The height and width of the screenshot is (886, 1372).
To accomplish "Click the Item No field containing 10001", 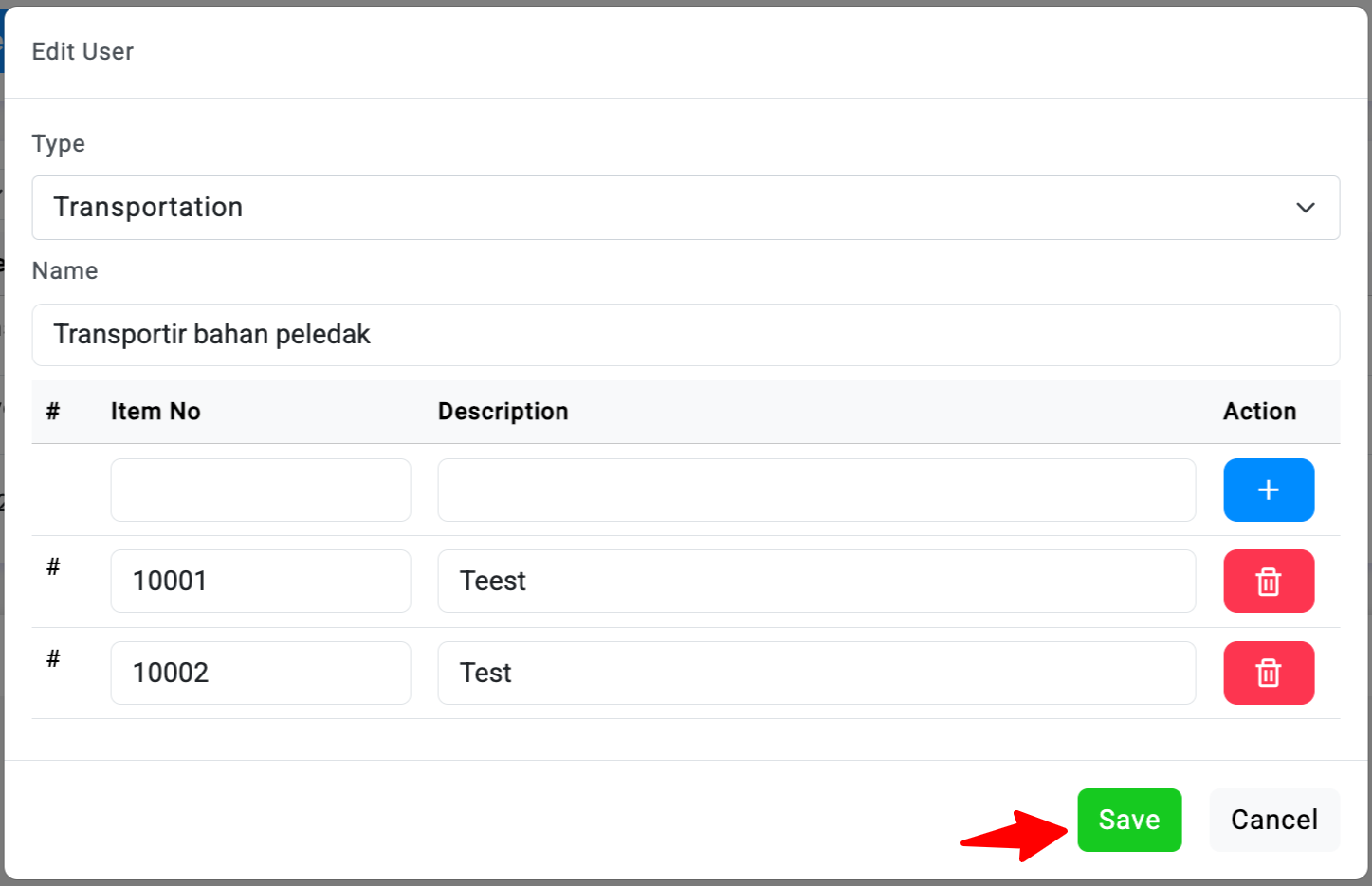I will tap(261, 581).
